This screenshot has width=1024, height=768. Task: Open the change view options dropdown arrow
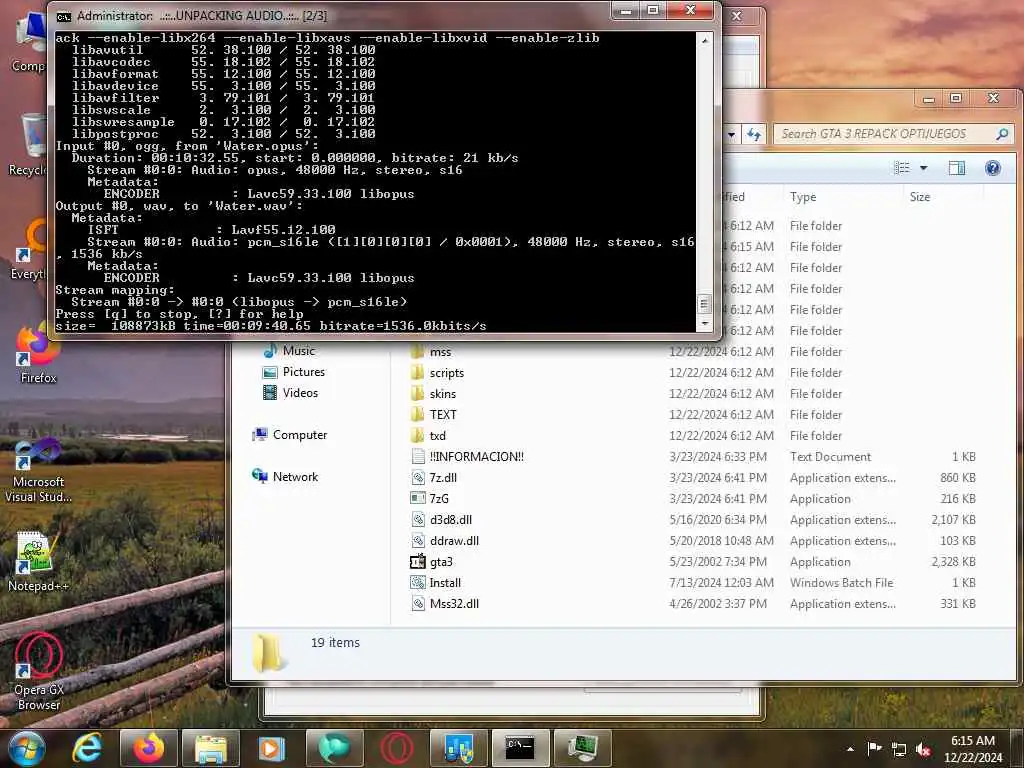pyautogui.click(x=923, y=168)
